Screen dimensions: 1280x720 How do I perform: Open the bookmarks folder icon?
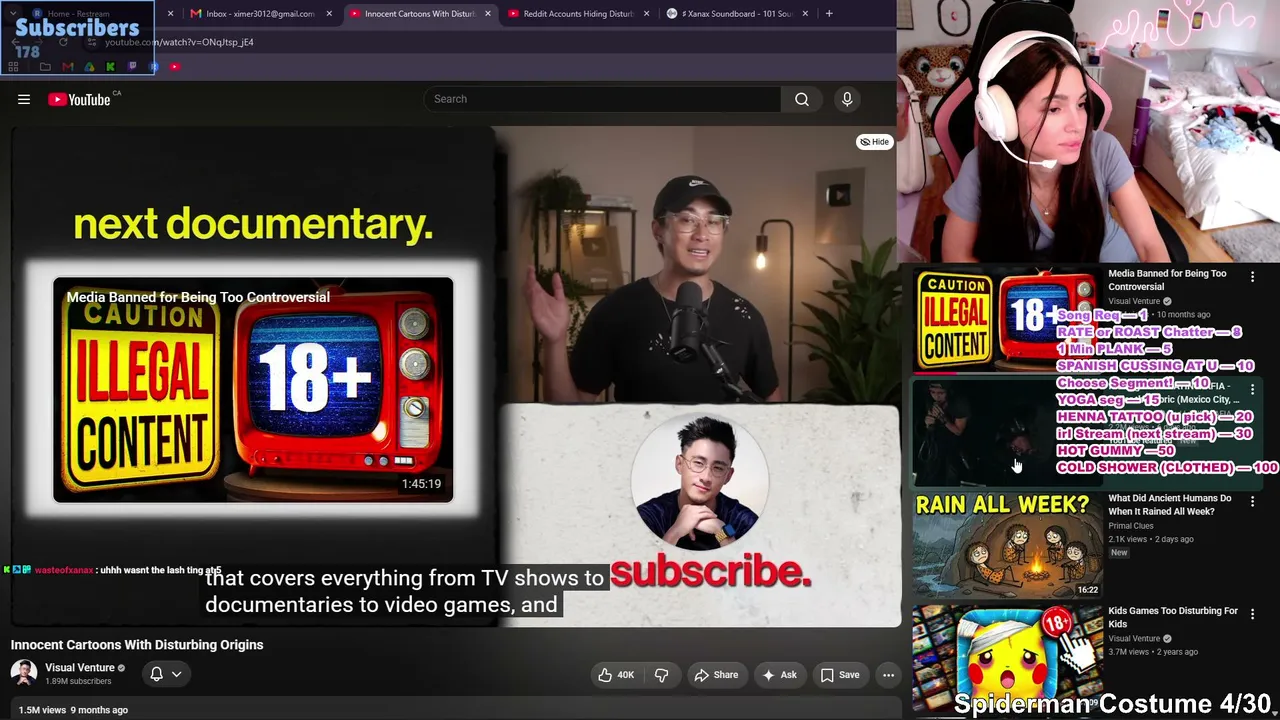(x=45, y=67)
